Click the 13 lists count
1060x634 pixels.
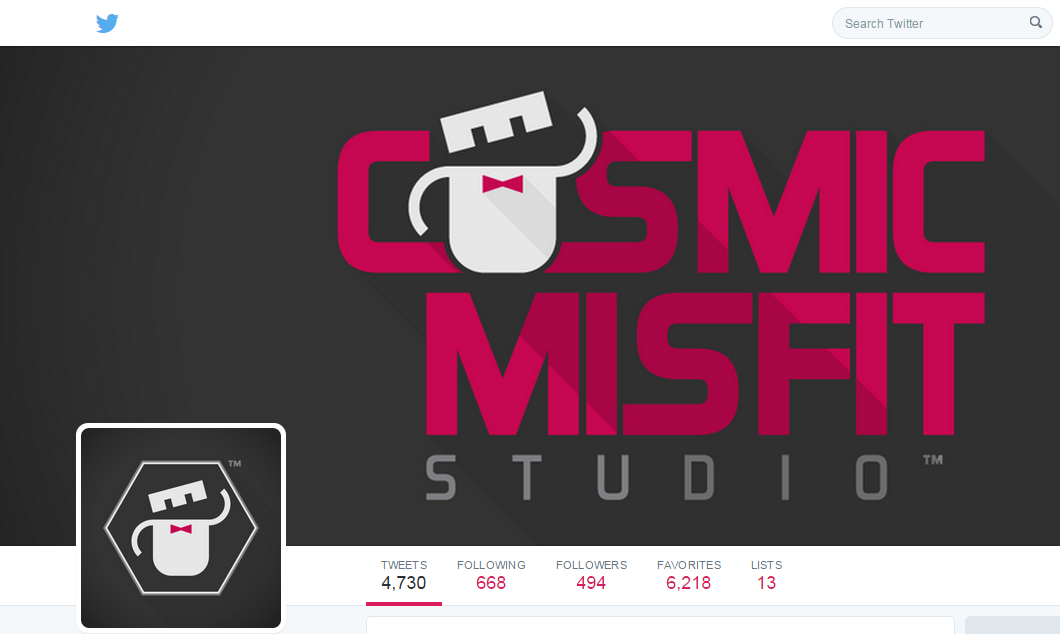766,583
